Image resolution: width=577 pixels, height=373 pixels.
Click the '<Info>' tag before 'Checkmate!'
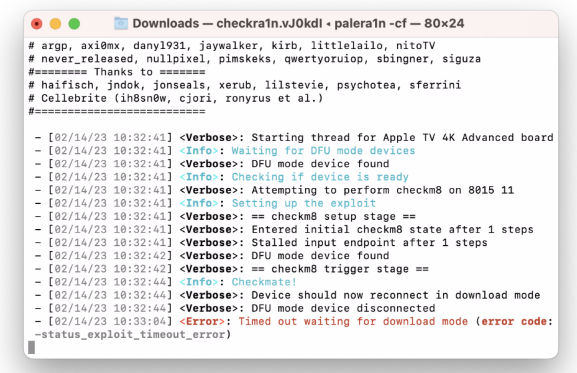tap(199, 282)
